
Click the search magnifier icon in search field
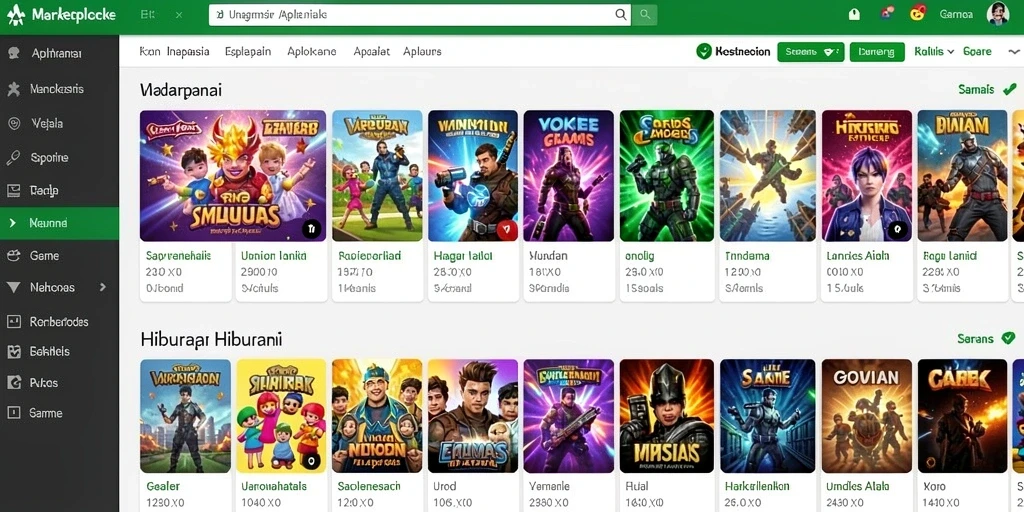click(x=620, y=14)
